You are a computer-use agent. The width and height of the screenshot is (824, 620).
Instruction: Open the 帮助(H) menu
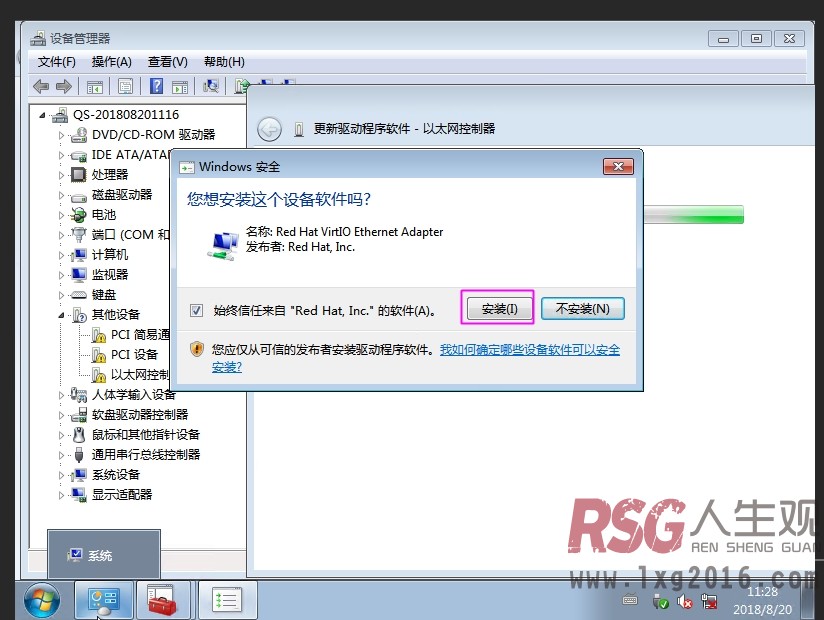click(x=224, y=62)
